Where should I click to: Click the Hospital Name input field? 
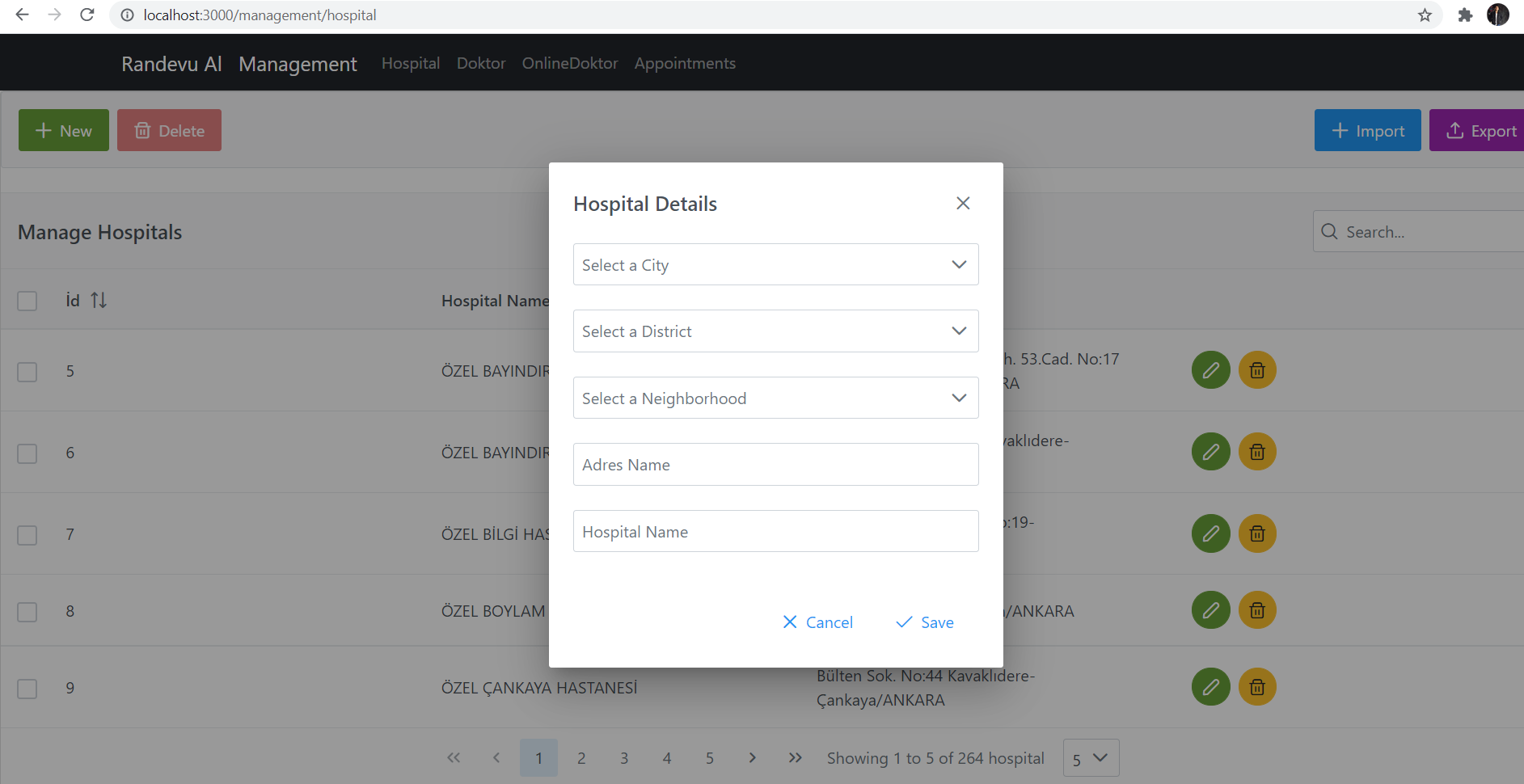pyautogui.click(x=775, y=531)
